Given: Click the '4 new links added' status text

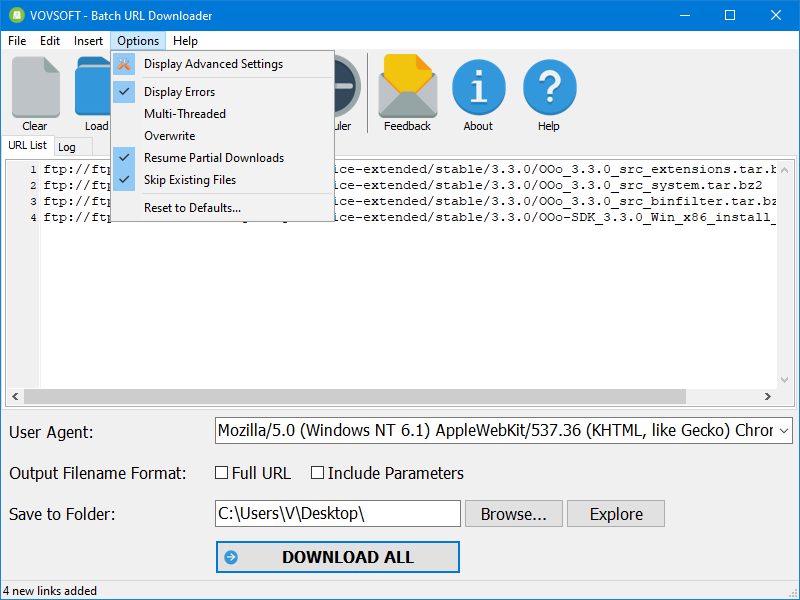Looking at the screenshot, I should tap(50, 591).
